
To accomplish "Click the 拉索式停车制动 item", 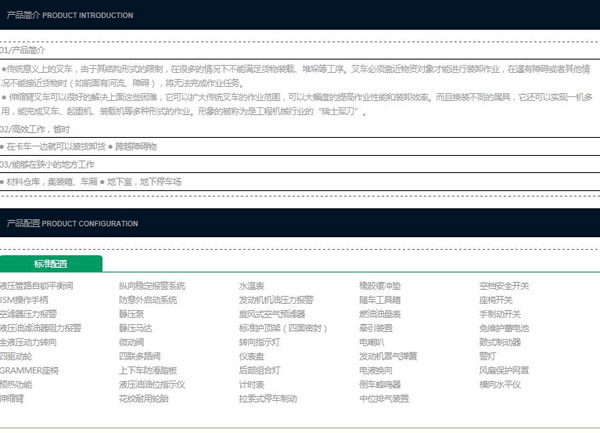I will 268,398.
